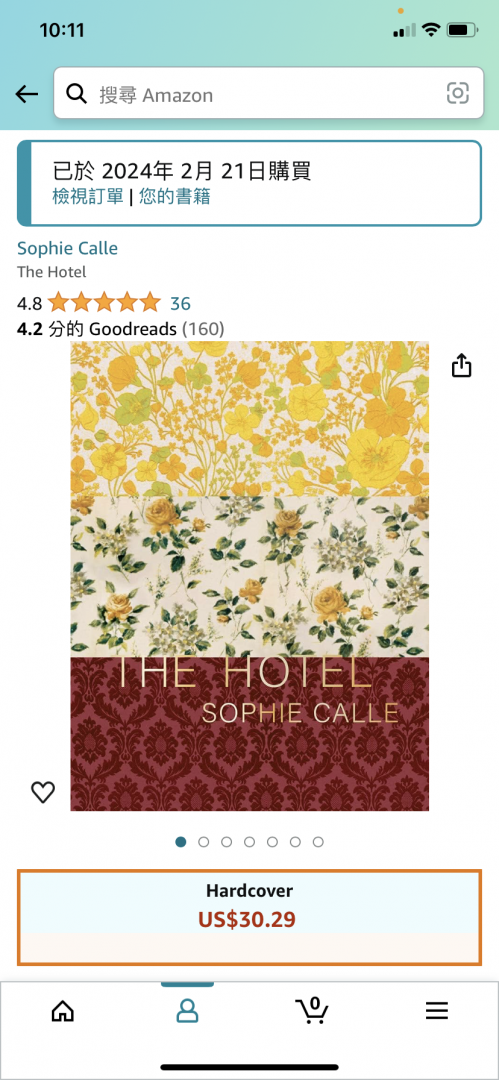Viewport: 499px width, 1080px height.
Task: Open the 檢視訂單 link
Action: coord(88,197)
